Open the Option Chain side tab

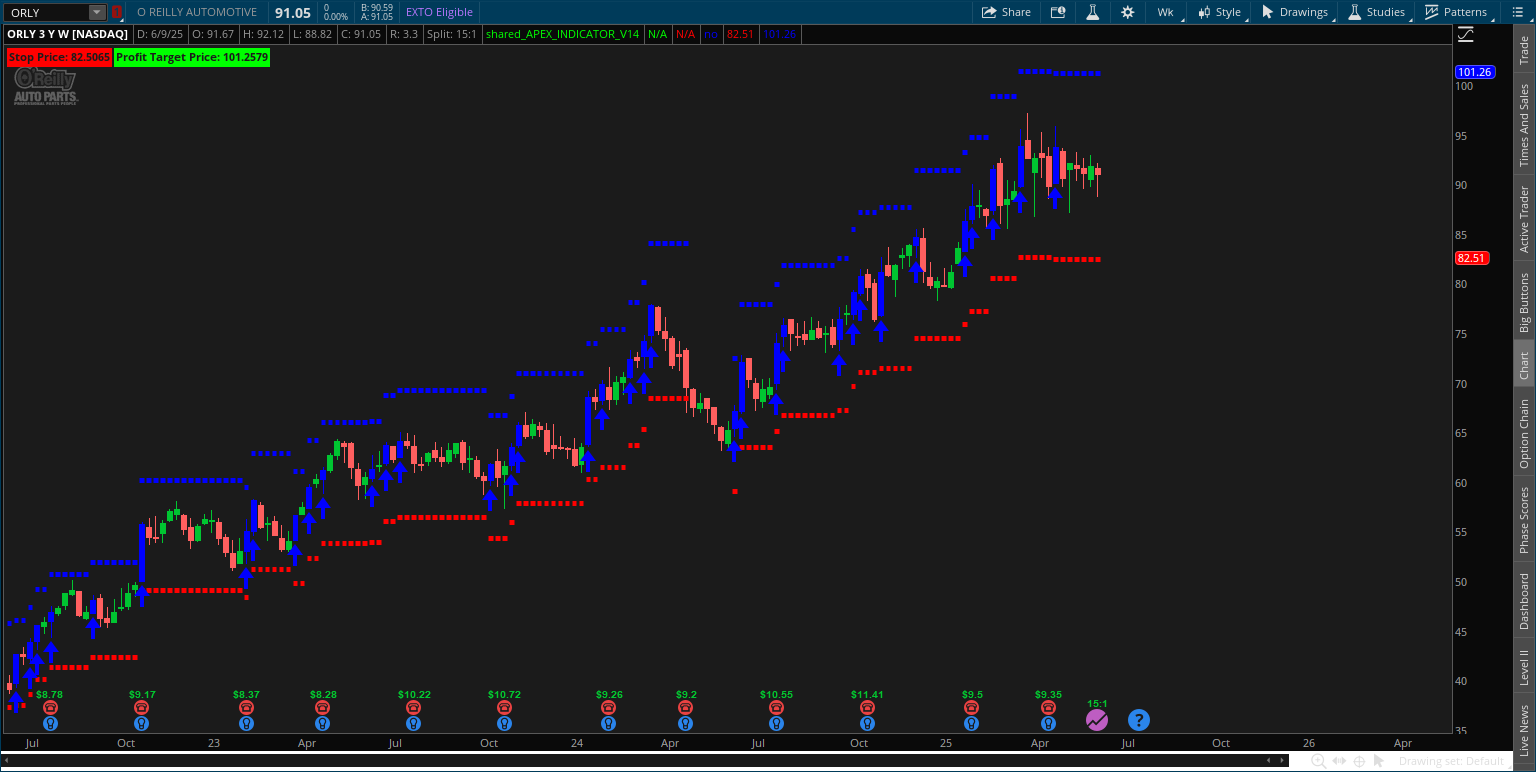click(1524, 433)
